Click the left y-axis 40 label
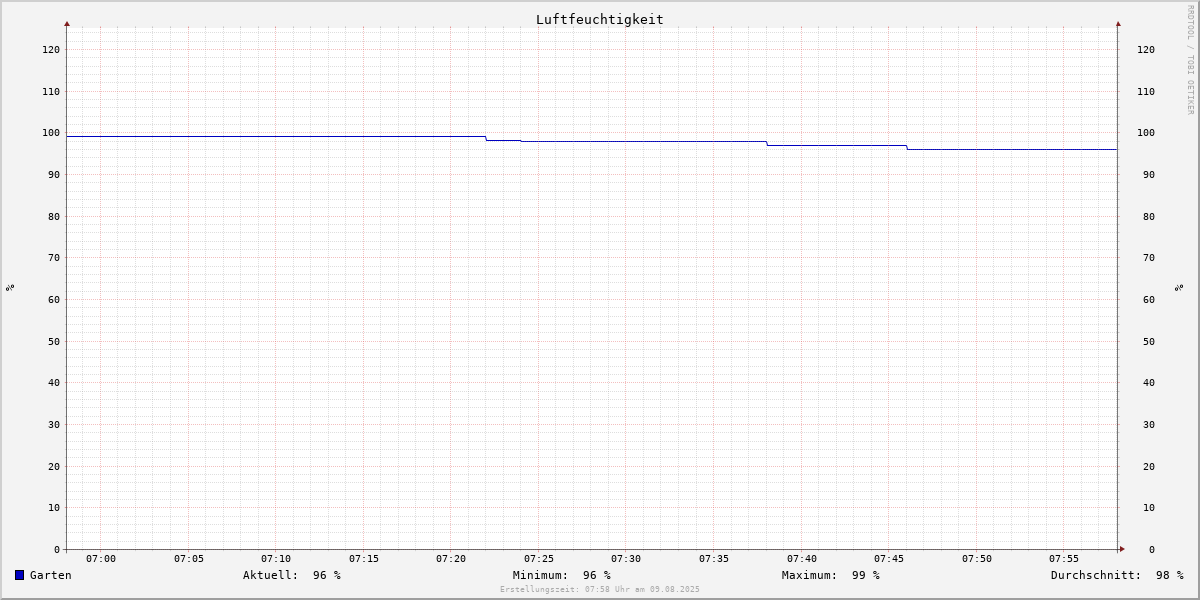The height and width of the screenshot is (600, 1200). coord(54,383)
